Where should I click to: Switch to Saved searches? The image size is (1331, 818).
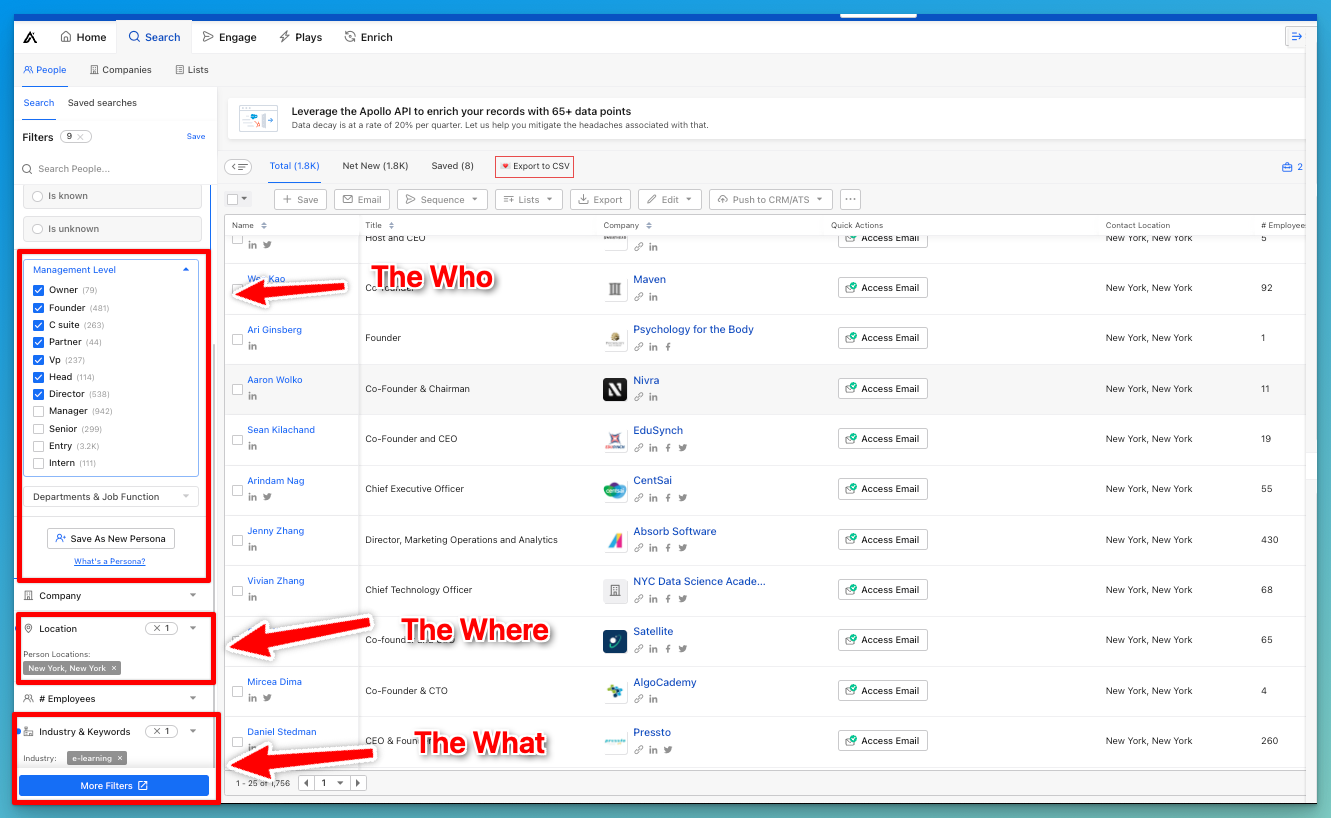[x=102, y=103]
